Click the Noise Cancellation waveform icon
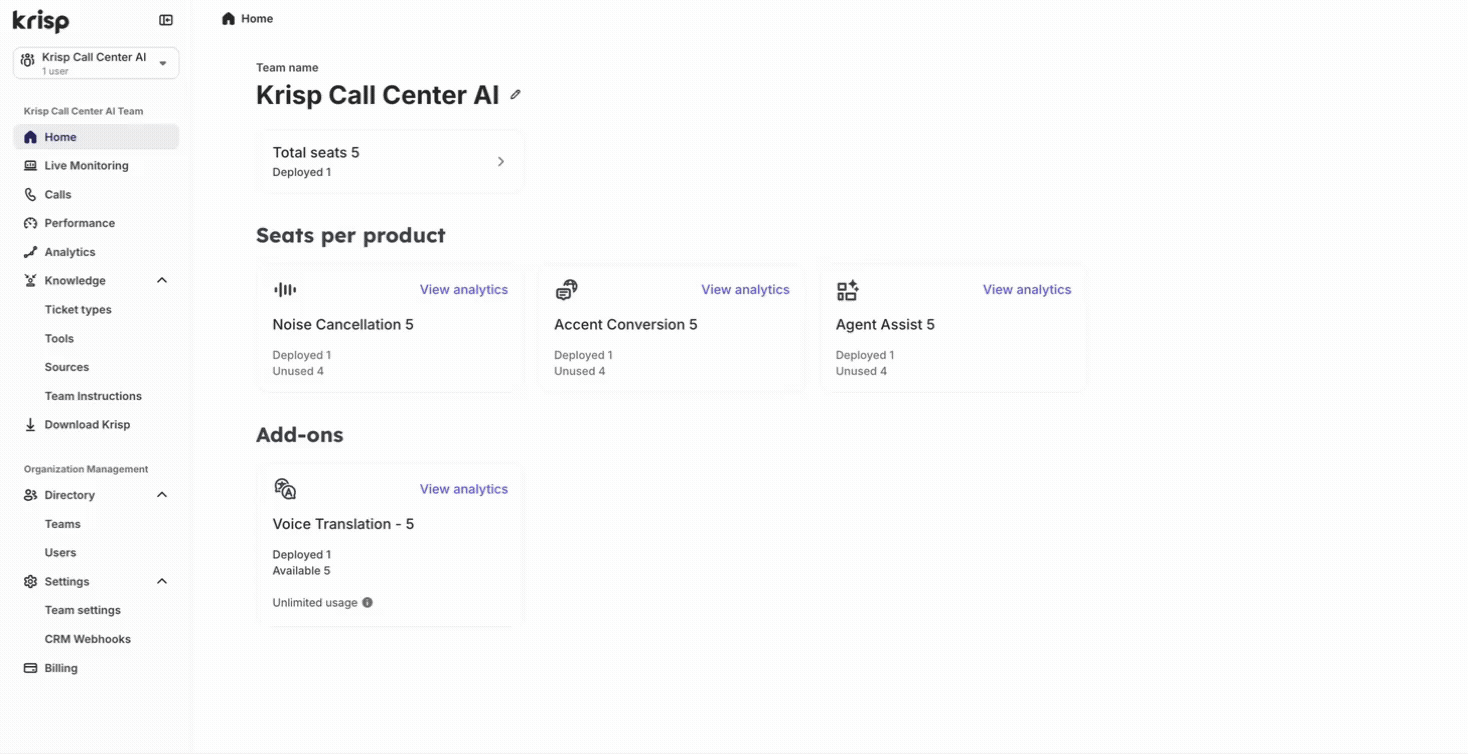 285,290
